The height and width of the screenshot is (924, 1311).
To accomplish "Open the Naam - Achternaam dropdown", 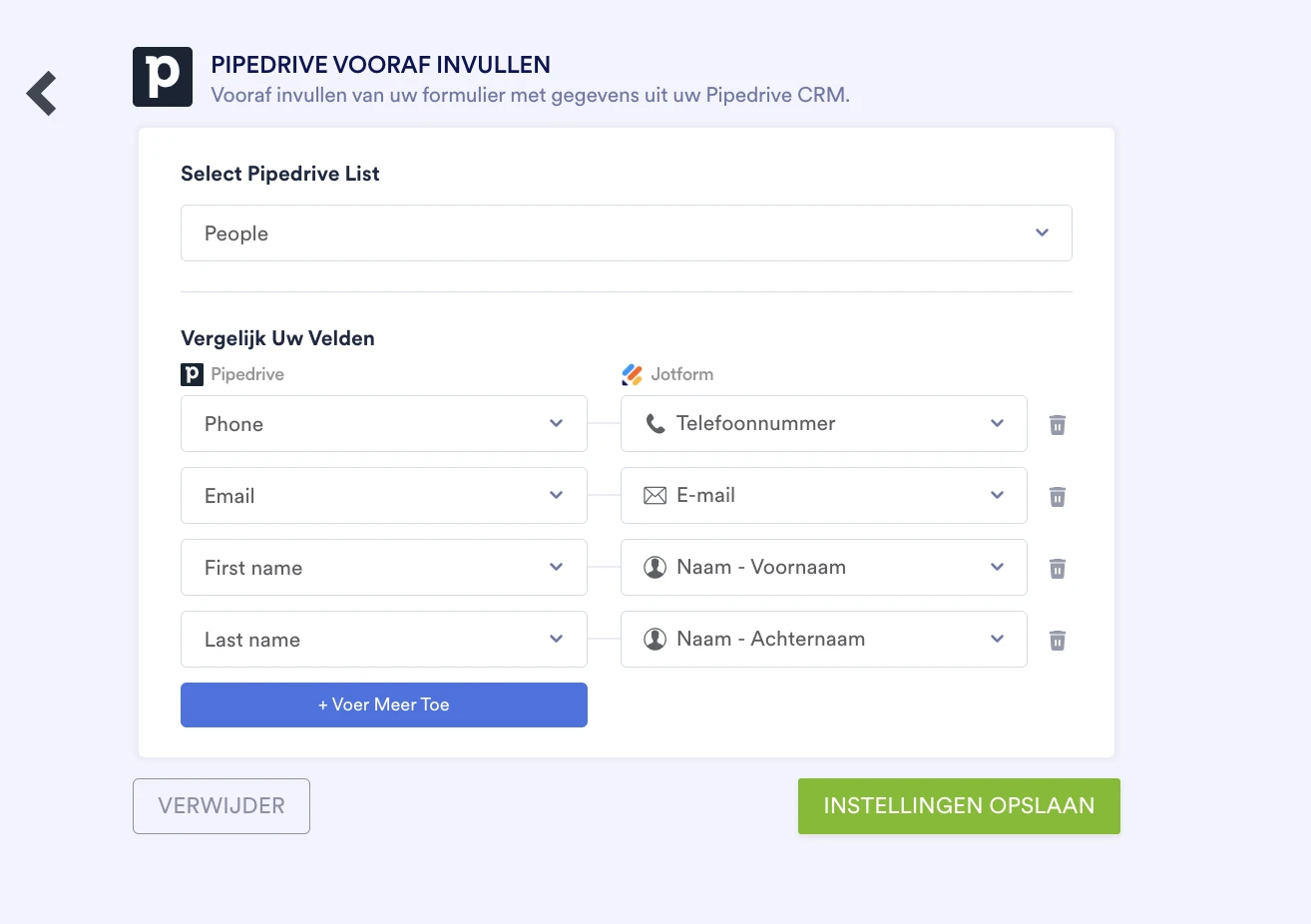I will [996, 639].
